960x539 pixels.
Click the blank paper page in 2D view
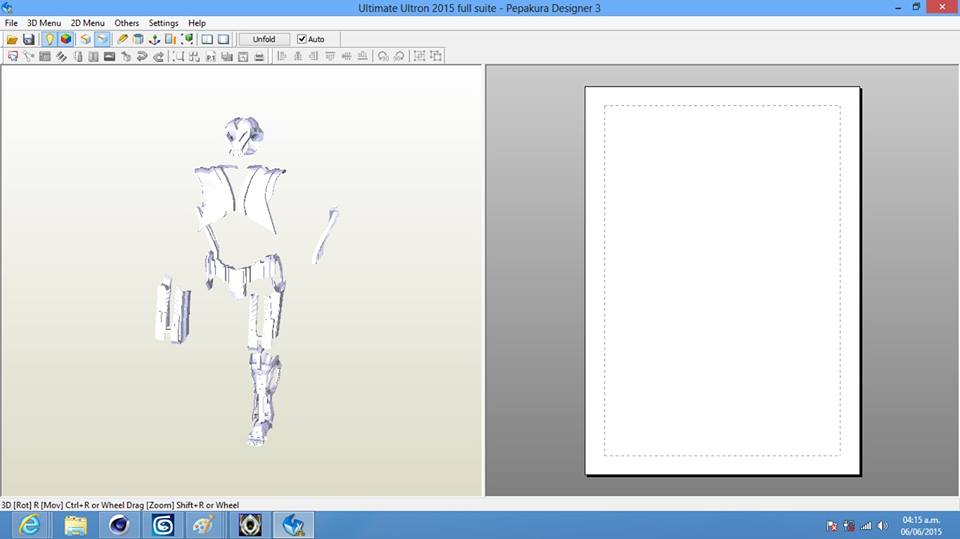coord(722,281)
